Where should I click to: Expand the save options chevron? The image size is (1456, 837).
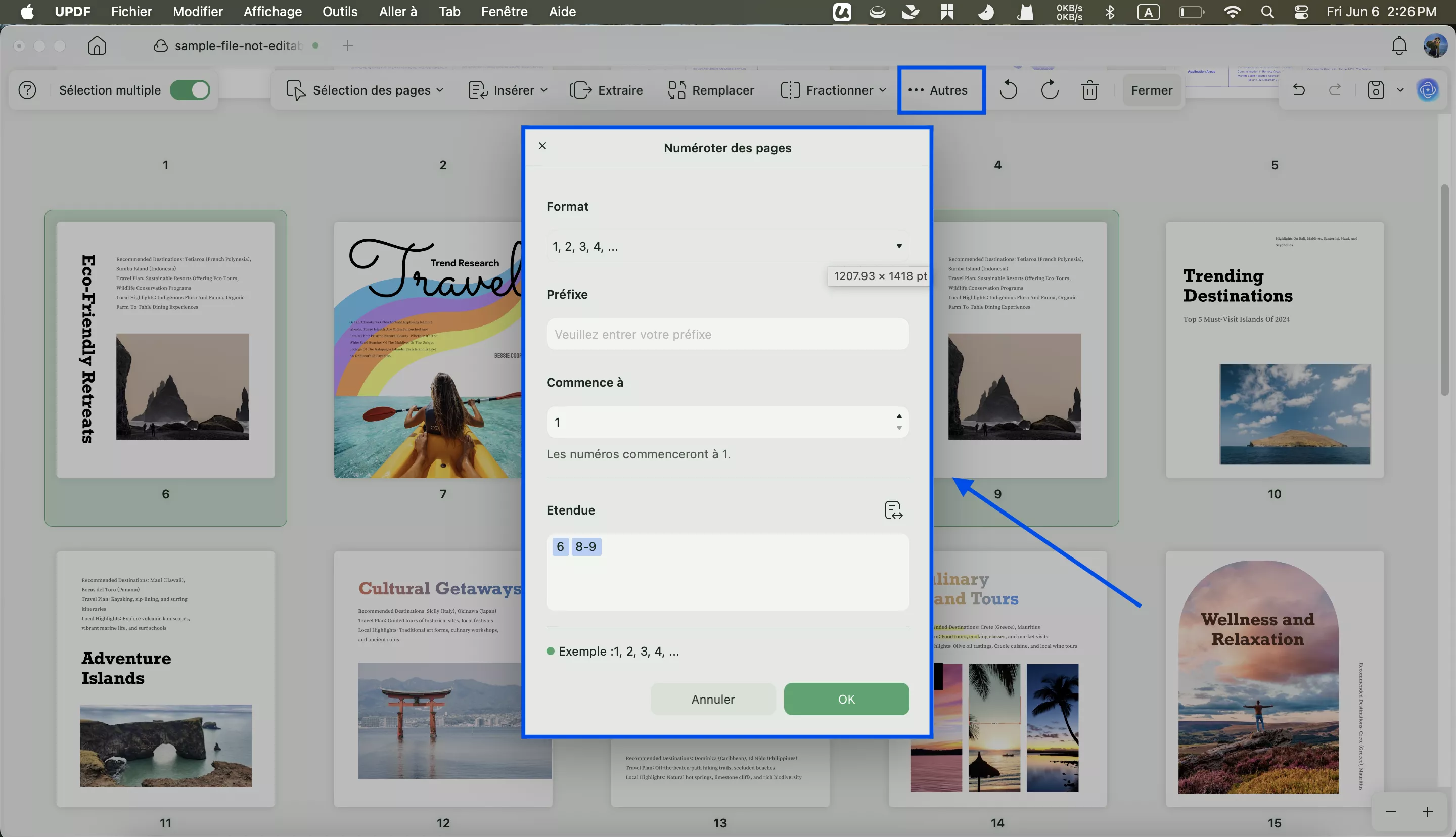[1400, 90]
